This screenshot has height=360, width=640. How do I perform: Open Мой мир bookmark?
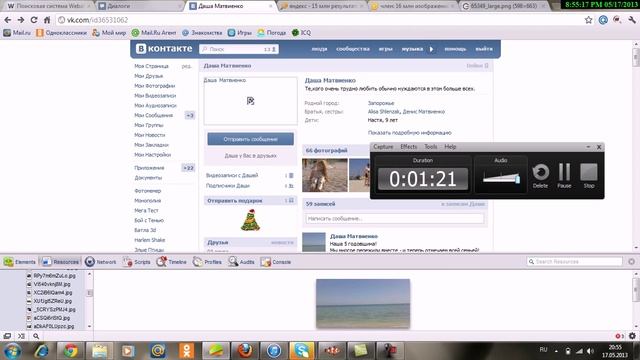click(109, 33)
